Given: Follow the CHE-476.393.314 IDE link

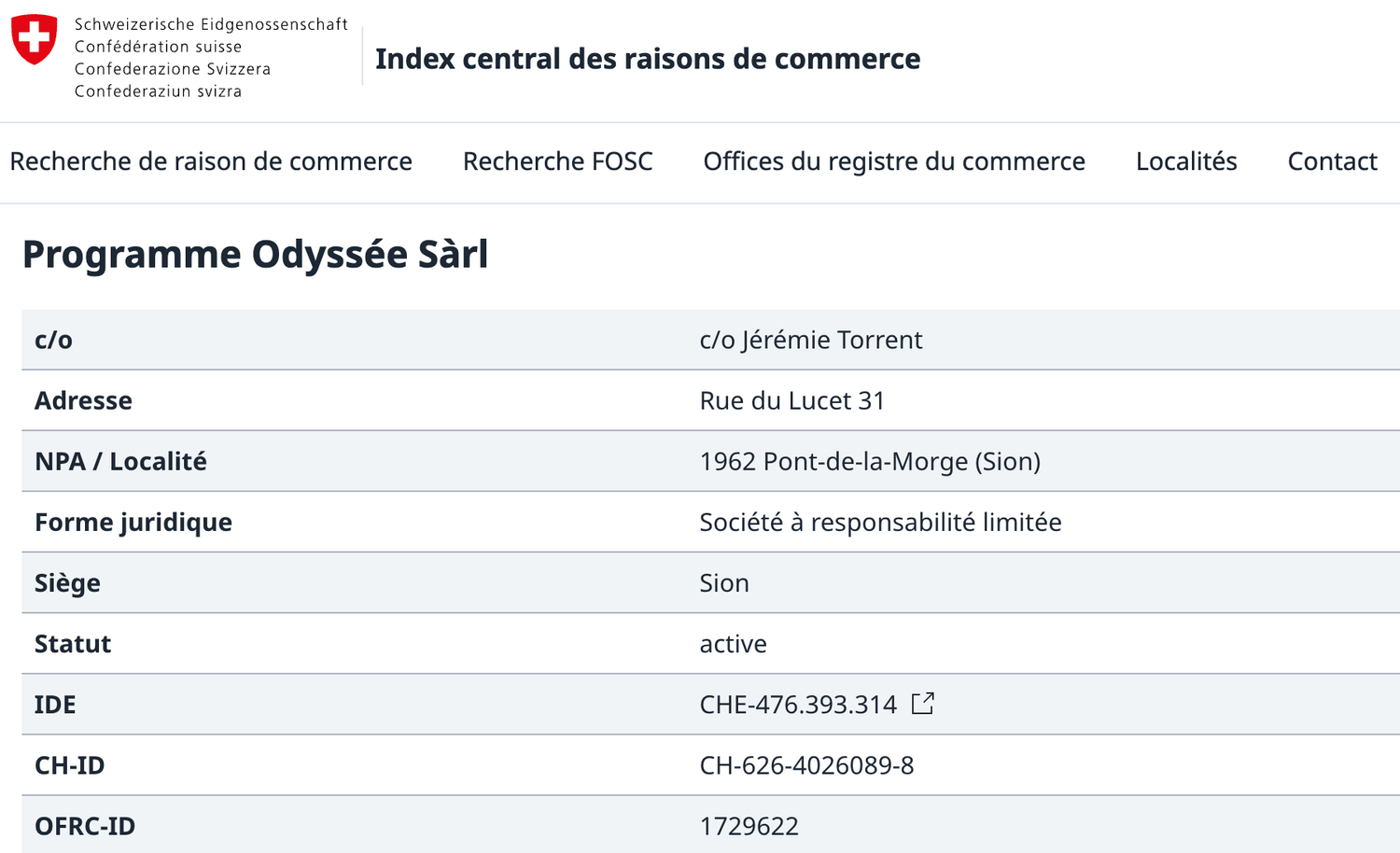Looking at the screenshot, I should click(x=798, y=705).
